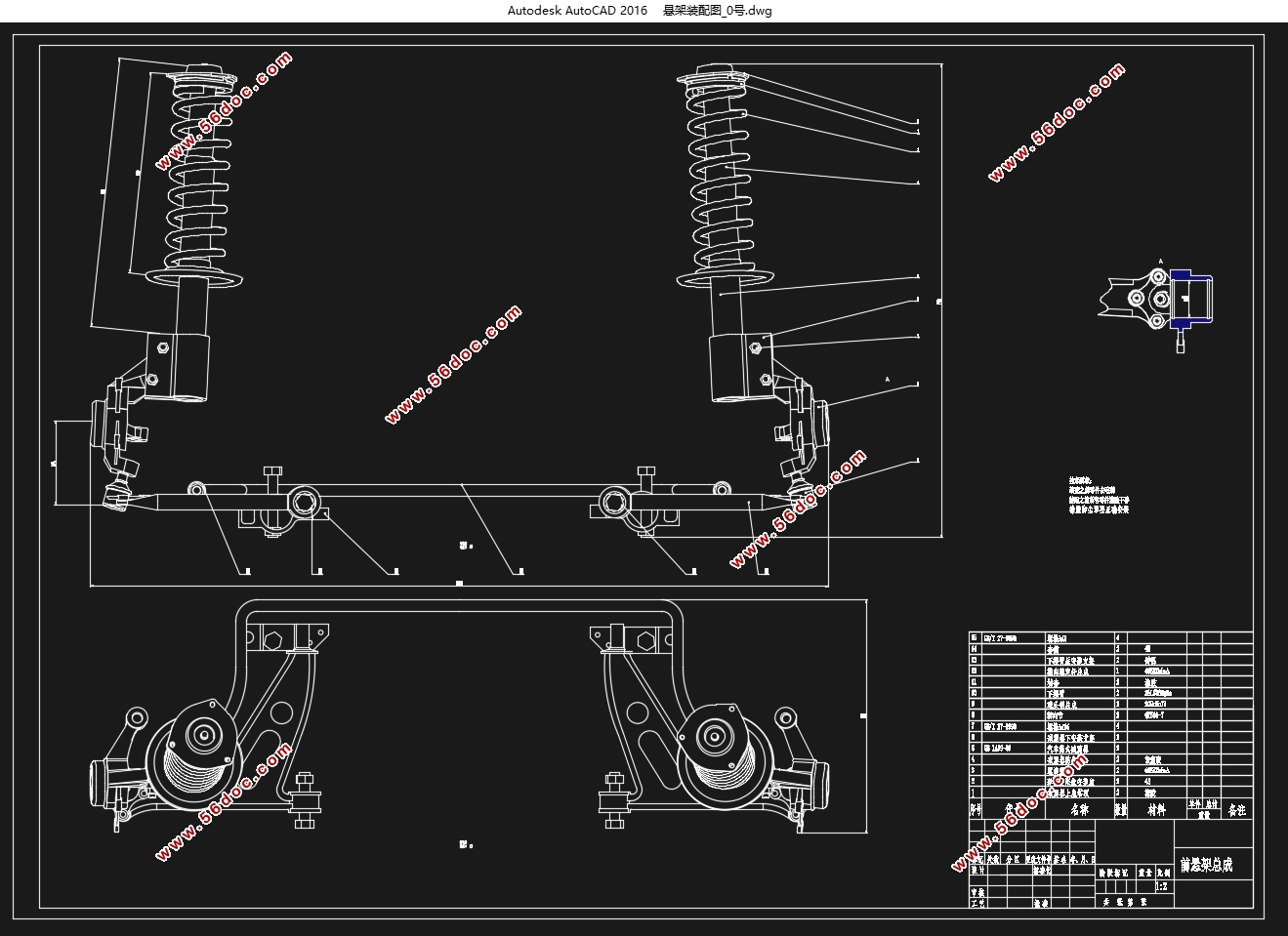The width and height of the screenshot is (1288, 936).
Task: Select the 名称 column header in parts list
Action: [1079, 810]
